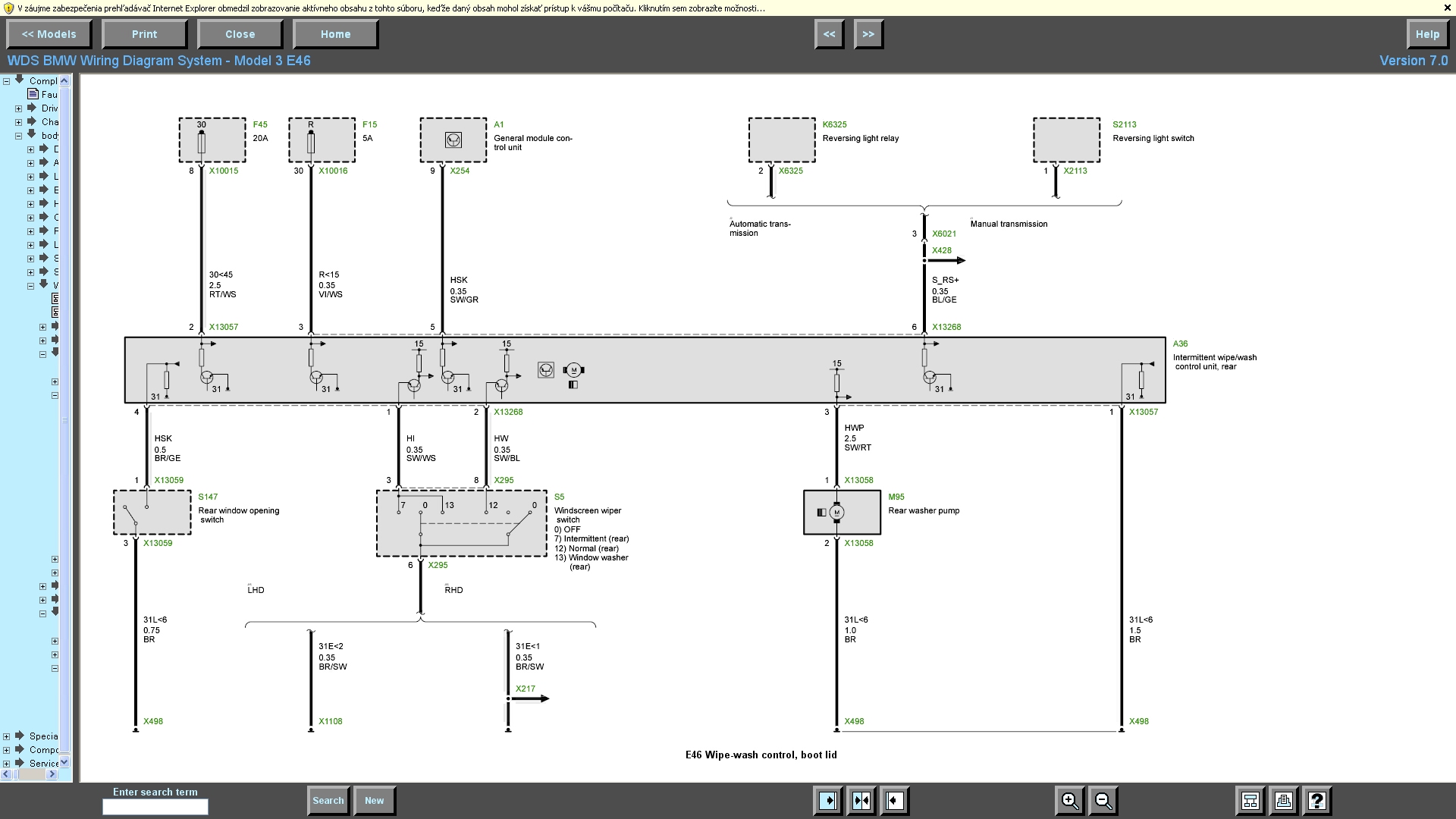Click component label M95
This screenshot has height=819, width=1456.
(896, 497)
